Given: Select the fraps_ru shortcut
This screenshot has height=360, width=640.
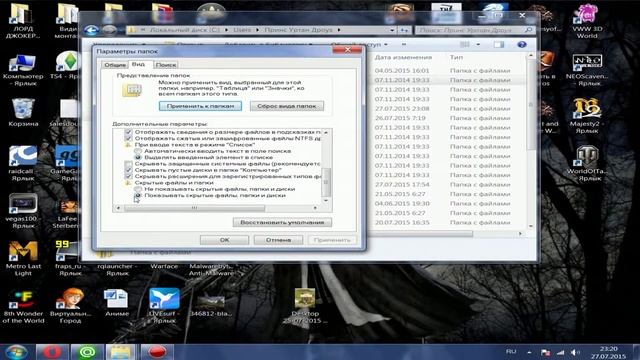Looking at the screenshot, I should point(68,258).
